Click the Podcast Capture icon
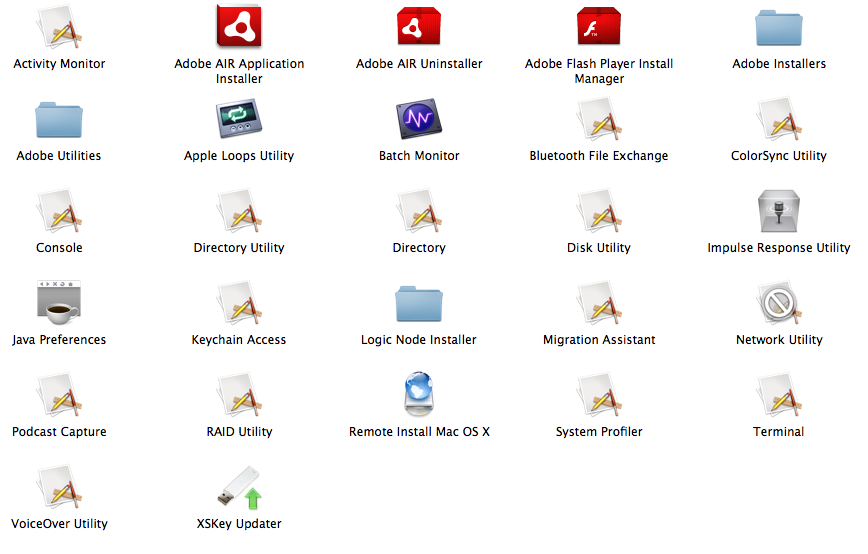868x554 pixels. [59, 394]
